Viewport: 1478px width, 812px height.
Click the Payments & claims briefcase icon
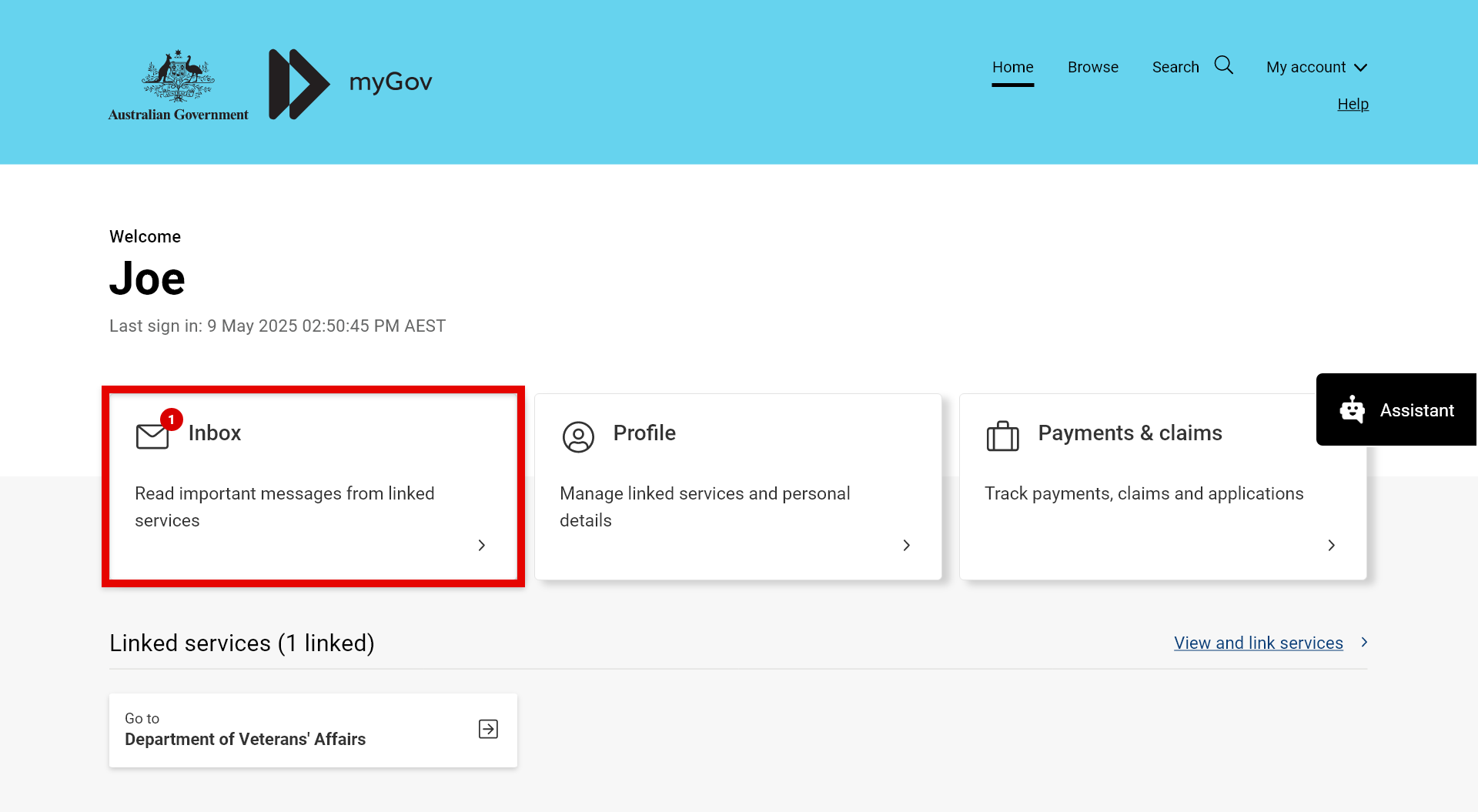click(x=1003, y=436)
